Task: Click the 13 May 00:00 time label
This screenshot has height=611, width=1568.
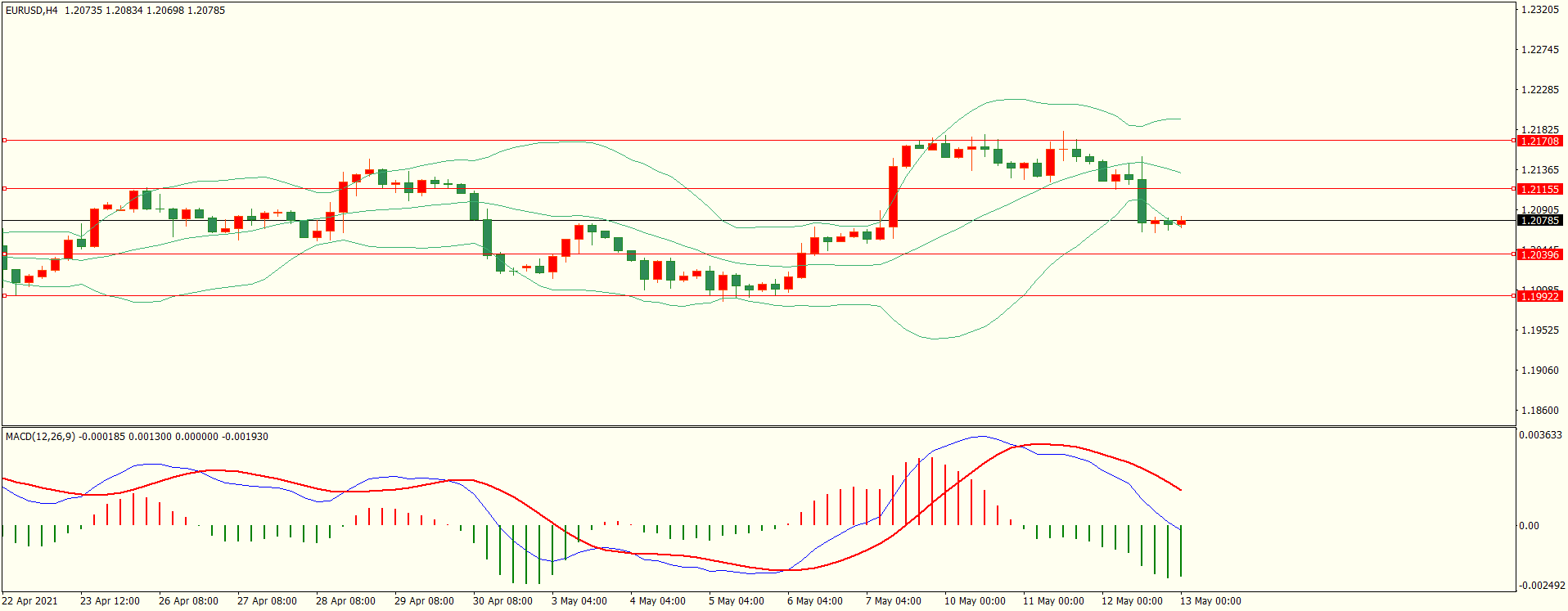Action: [x=1210, y=601]
